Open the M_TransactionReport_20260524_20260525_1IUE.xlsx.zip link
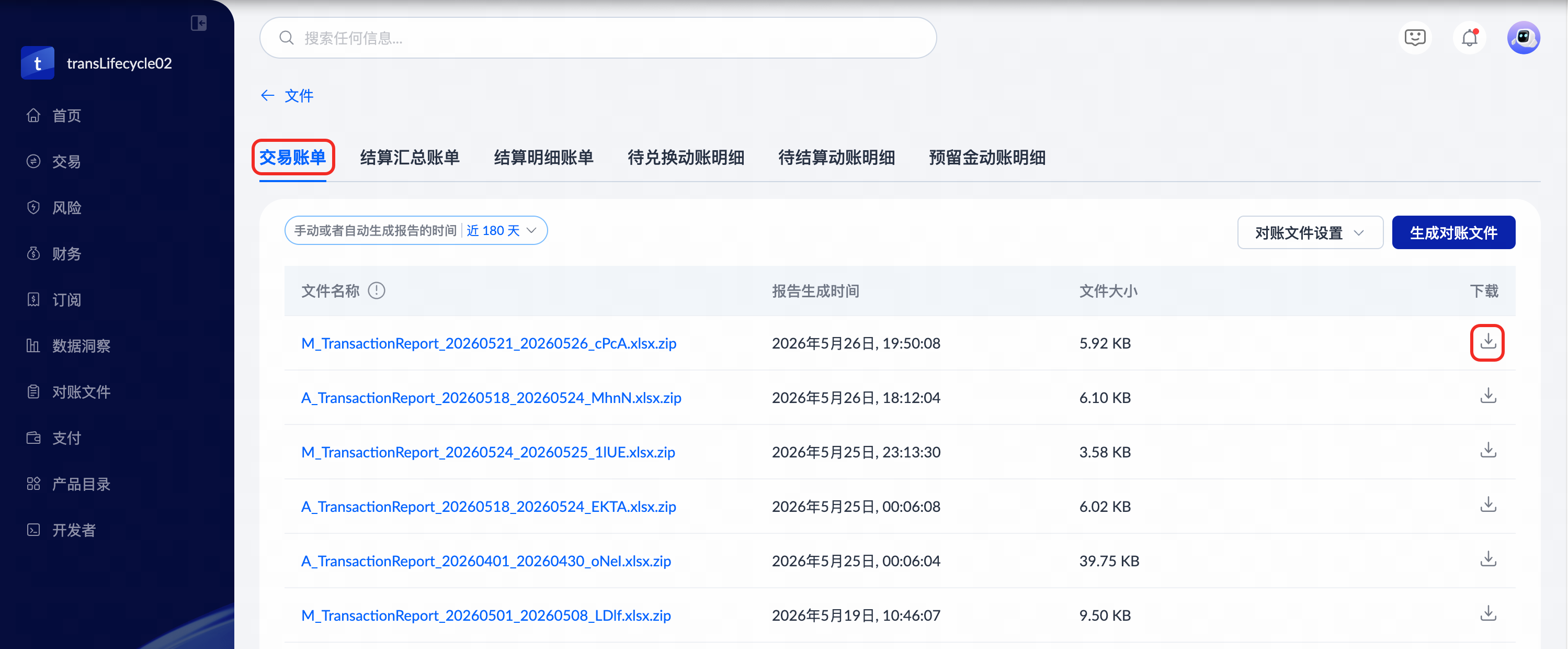Image resolution: width=1568 pixels, height=649 pixels. [488, 452]
